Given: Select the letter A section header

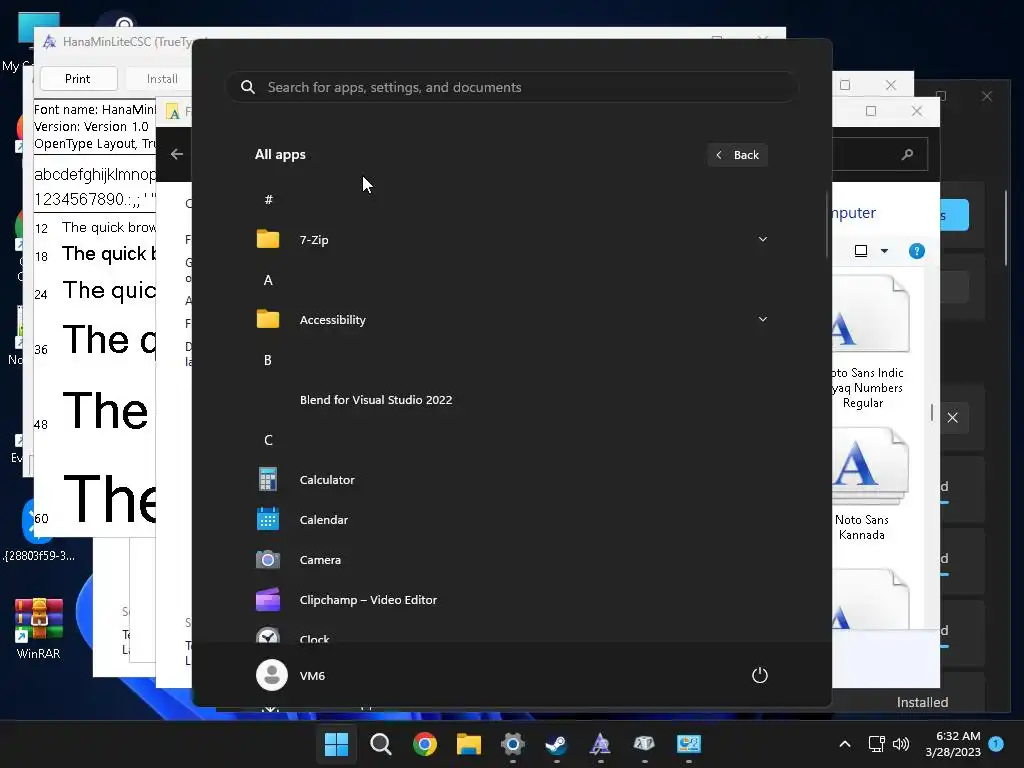Looking at the screenshot, I should tap(268, 280).
